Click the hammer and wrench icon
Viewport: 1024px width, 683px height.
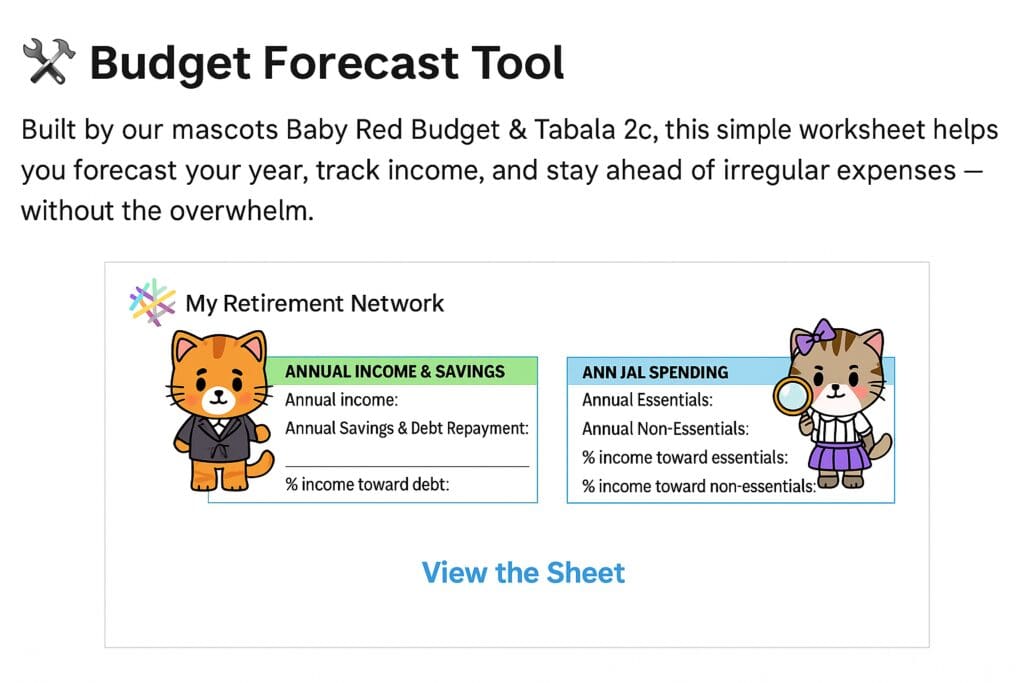[x=49, y=61]
